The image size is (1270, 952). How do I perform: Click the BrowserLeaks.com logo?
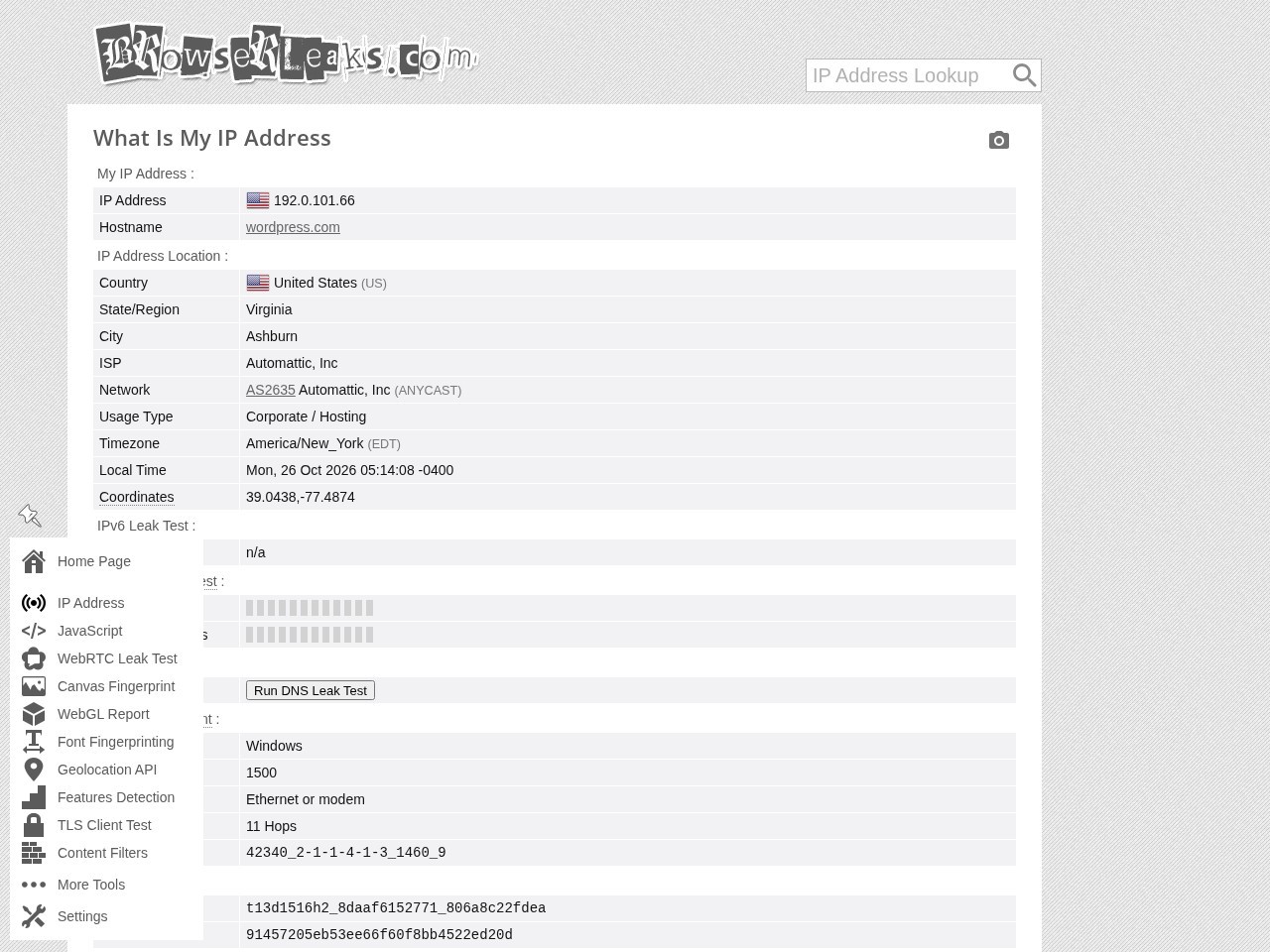[x=286, y=54]
